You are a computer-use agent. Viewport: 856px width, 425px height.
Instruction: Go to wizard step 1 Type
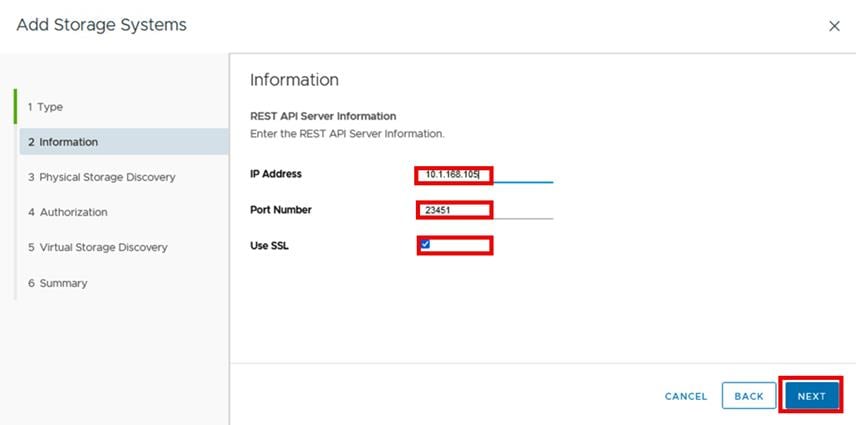point(45,107)
